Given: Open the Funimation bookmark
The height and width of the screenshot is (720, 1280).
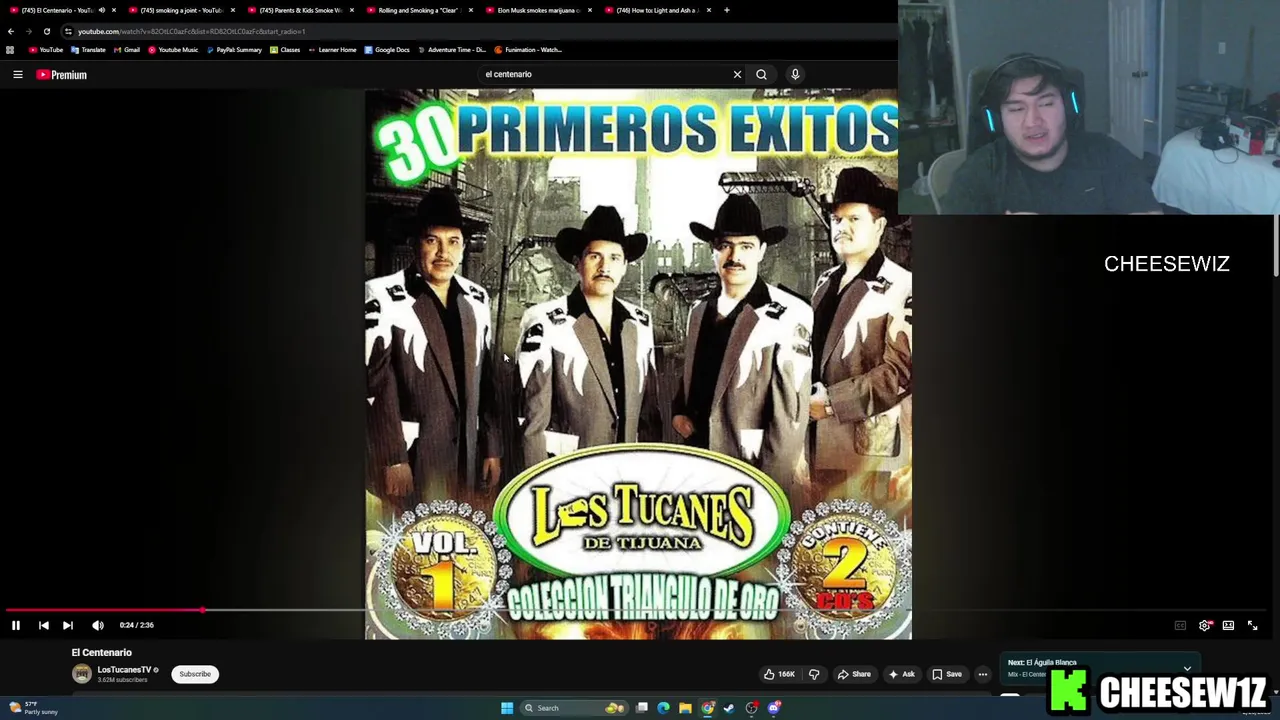Looking at the screenshot, I should tap(529, 50).
